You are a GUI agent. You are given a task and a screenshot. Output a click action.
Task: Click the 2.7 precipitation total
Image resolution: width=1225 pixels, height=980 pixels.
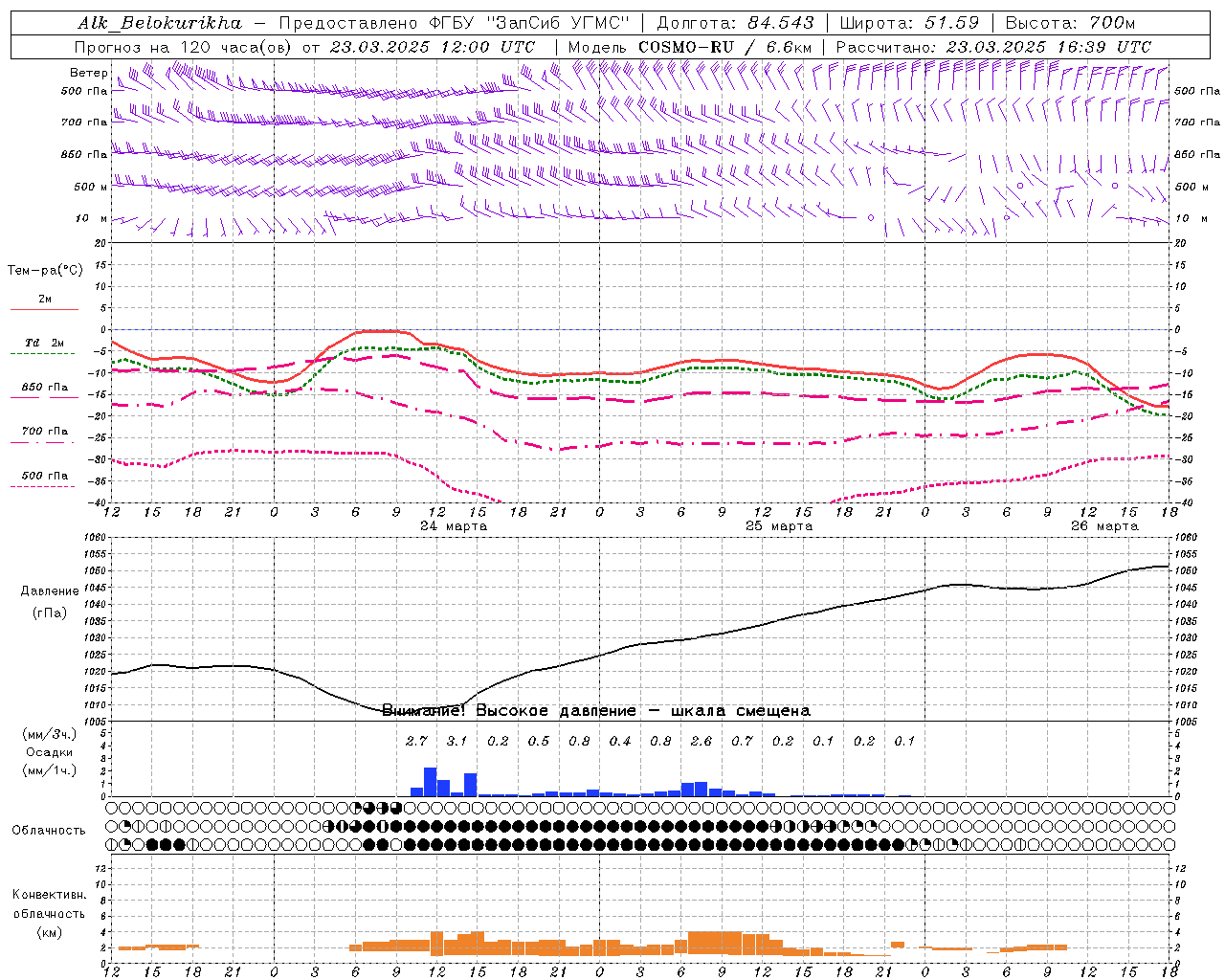point(416,741)
